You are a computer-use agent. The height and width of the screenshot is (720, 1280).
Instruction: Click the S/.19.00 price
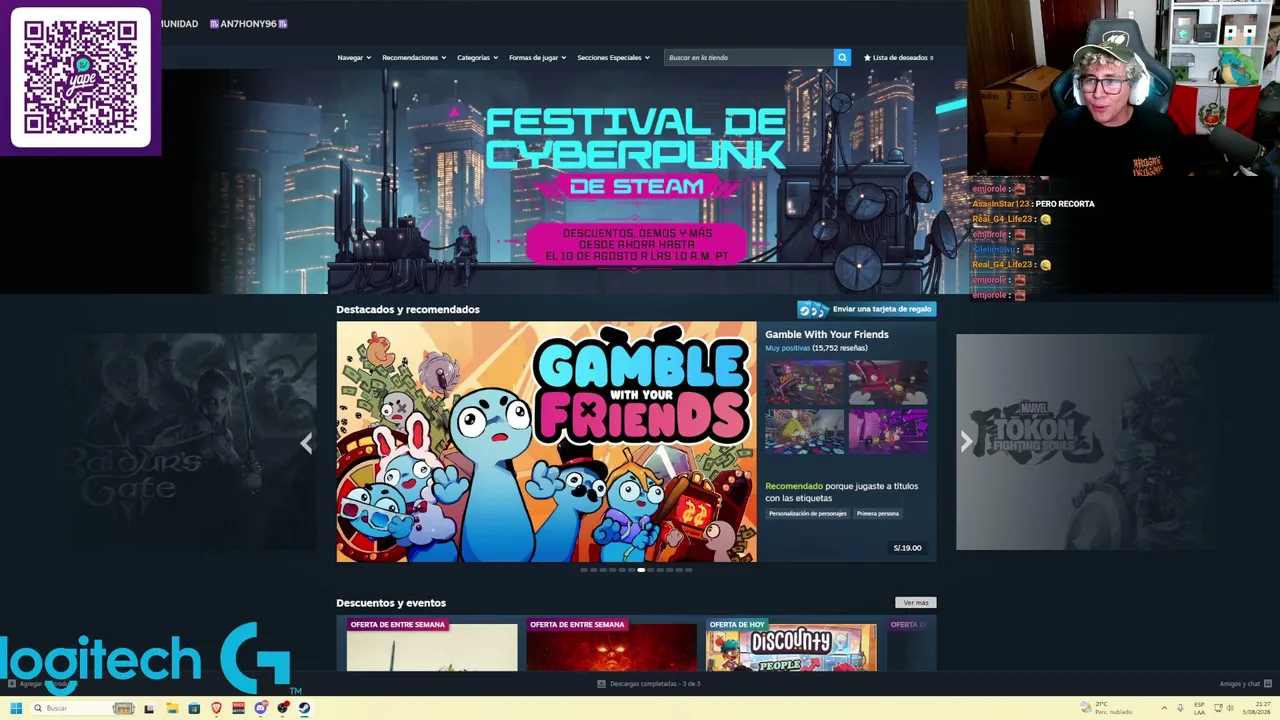point(908,548)
